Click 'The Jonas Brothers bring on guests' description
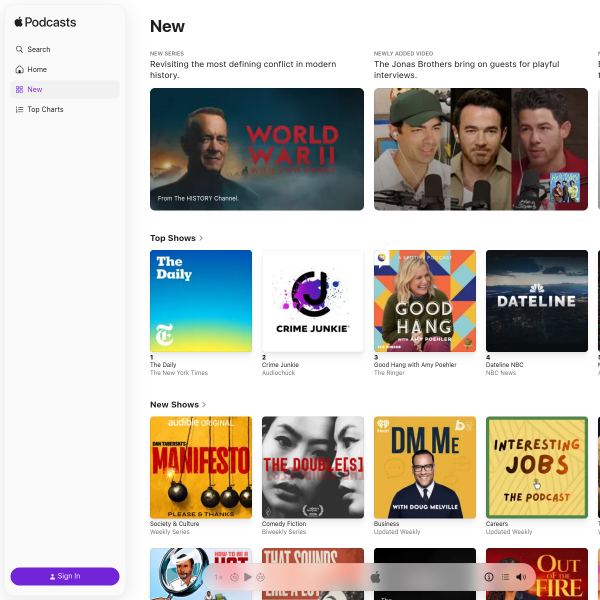Screen dimensions: 600x600 [466, 69]
